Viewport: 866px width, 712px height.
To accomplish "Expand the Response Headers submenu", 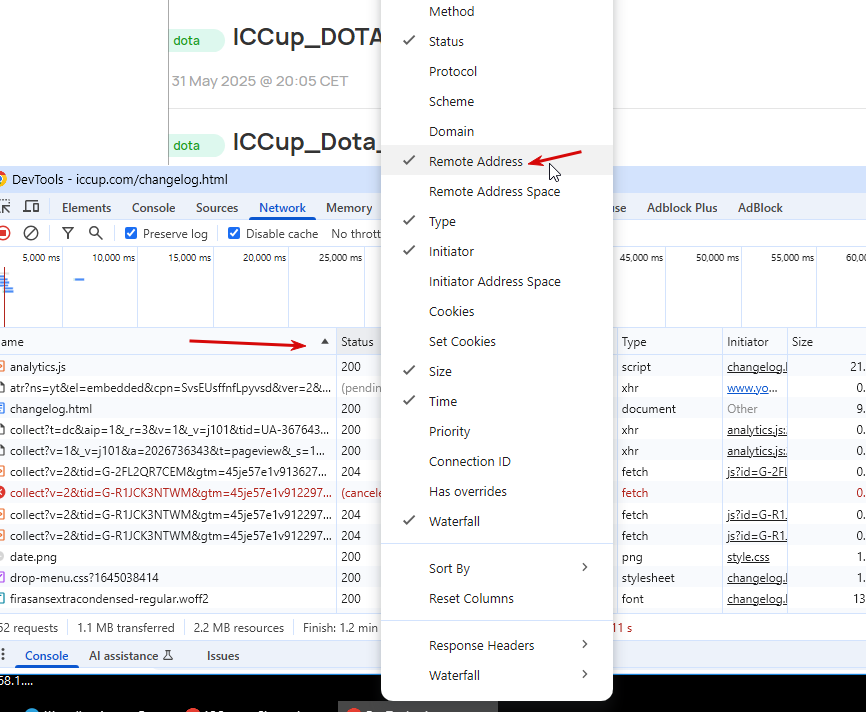I will 497,645.
